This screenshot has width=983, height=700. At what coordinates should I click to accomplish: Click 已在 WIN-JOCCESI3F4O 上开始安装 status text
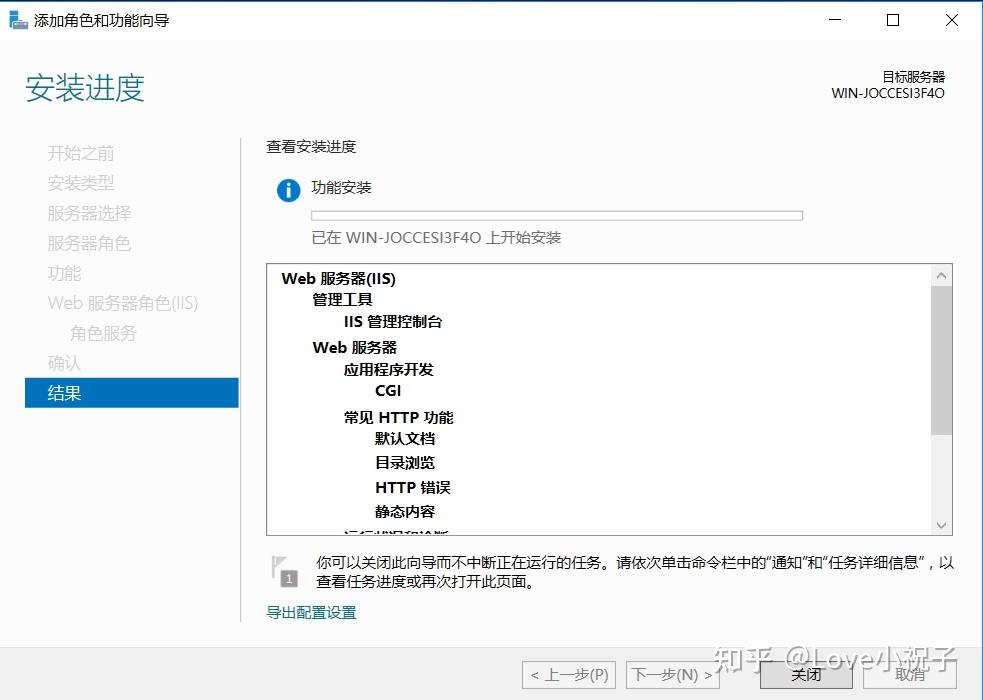point(436,238)
